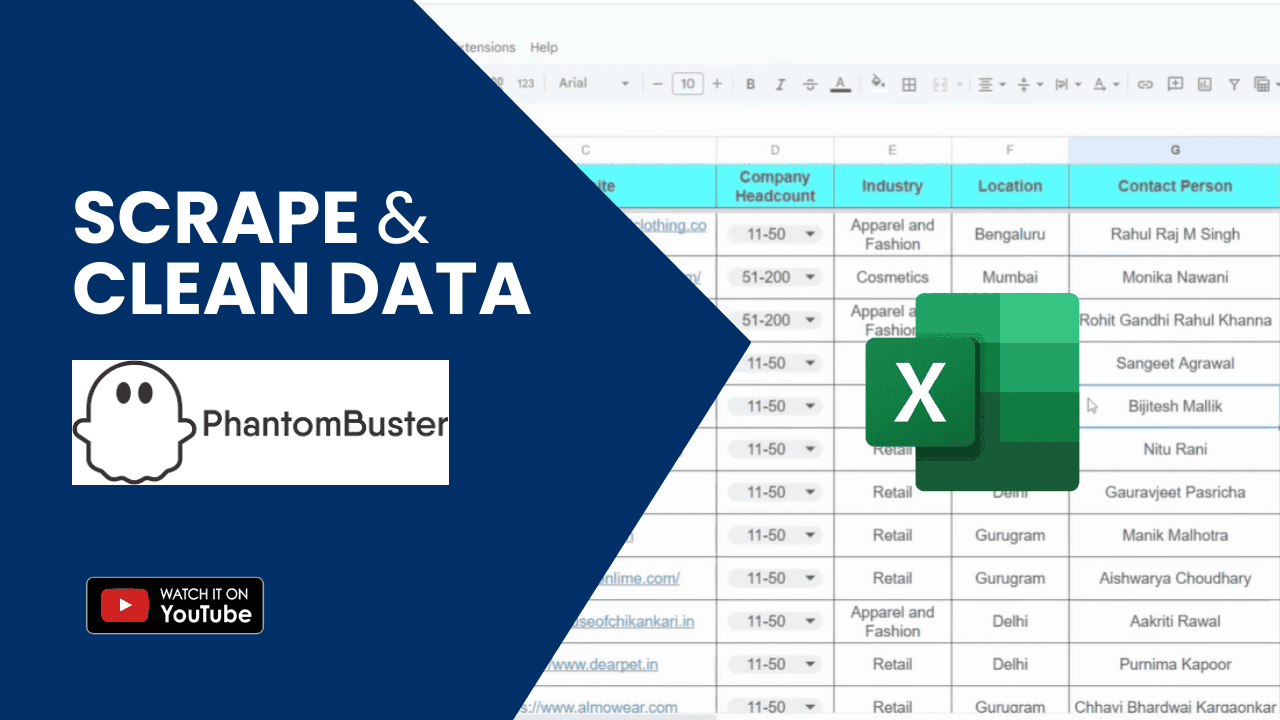Toggle bold formatting in the toolbar
Image resolution: width=1280 pixels, height=720 pixels.
click(x=750, y=84)
